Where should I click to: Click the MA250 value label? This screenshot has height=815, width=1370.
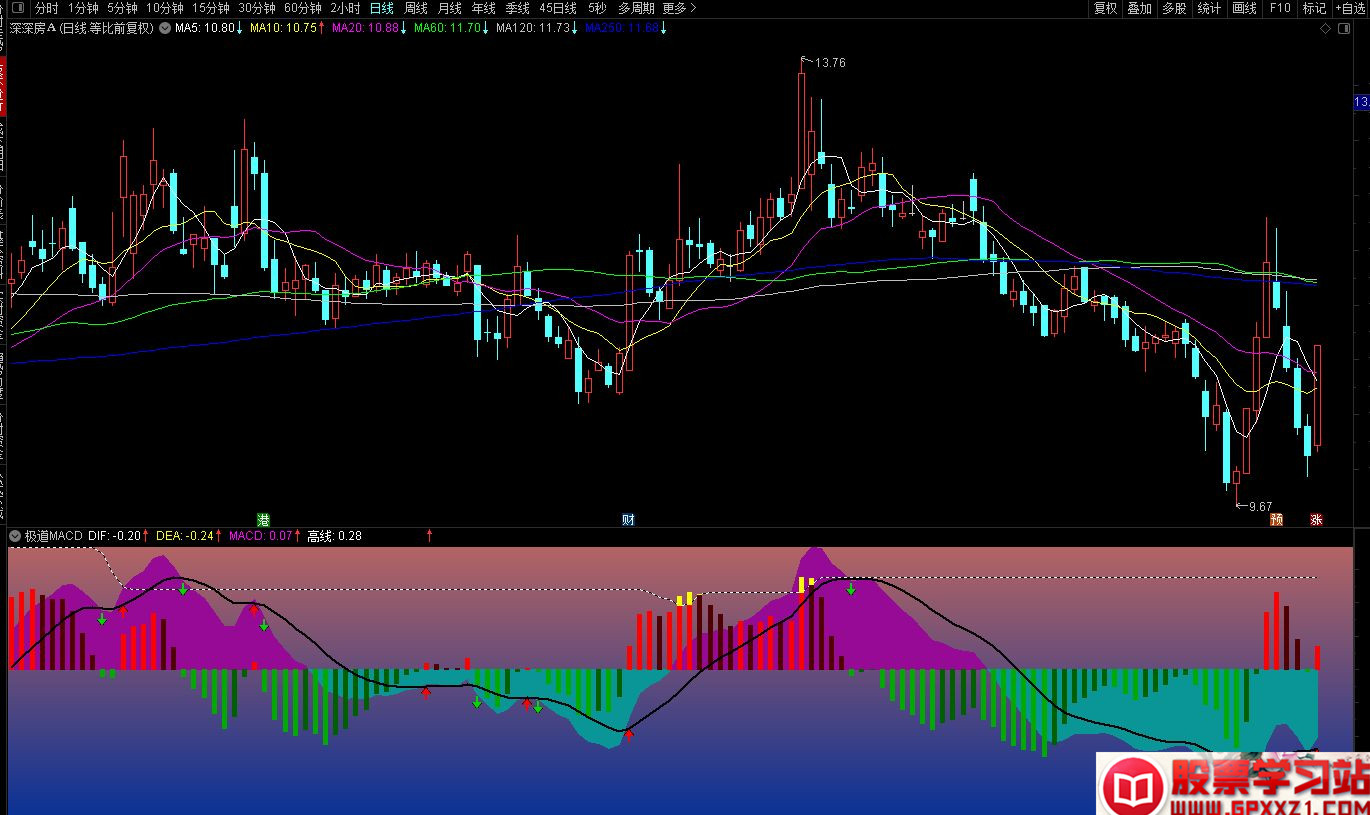point(622,28)
